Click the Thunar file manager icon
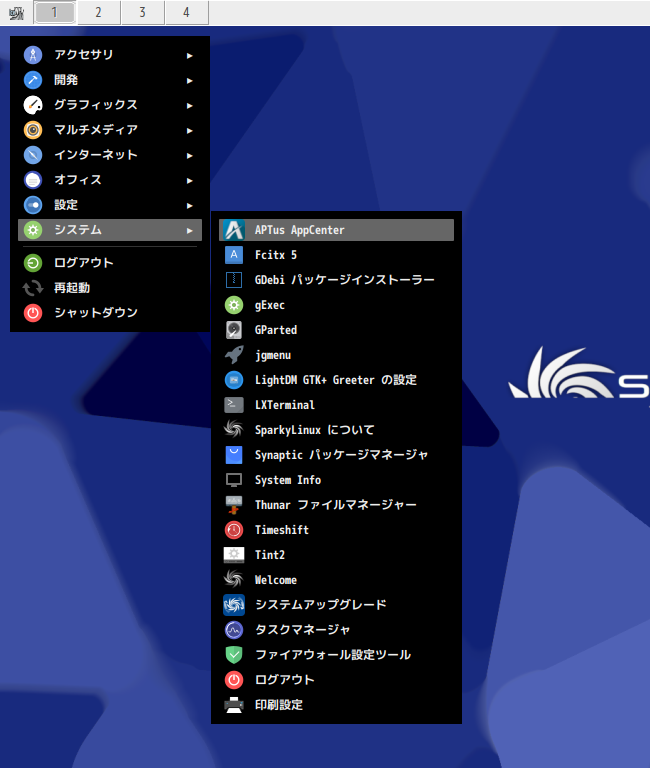This screenshot has width=650, height=768. coord(234,504)
